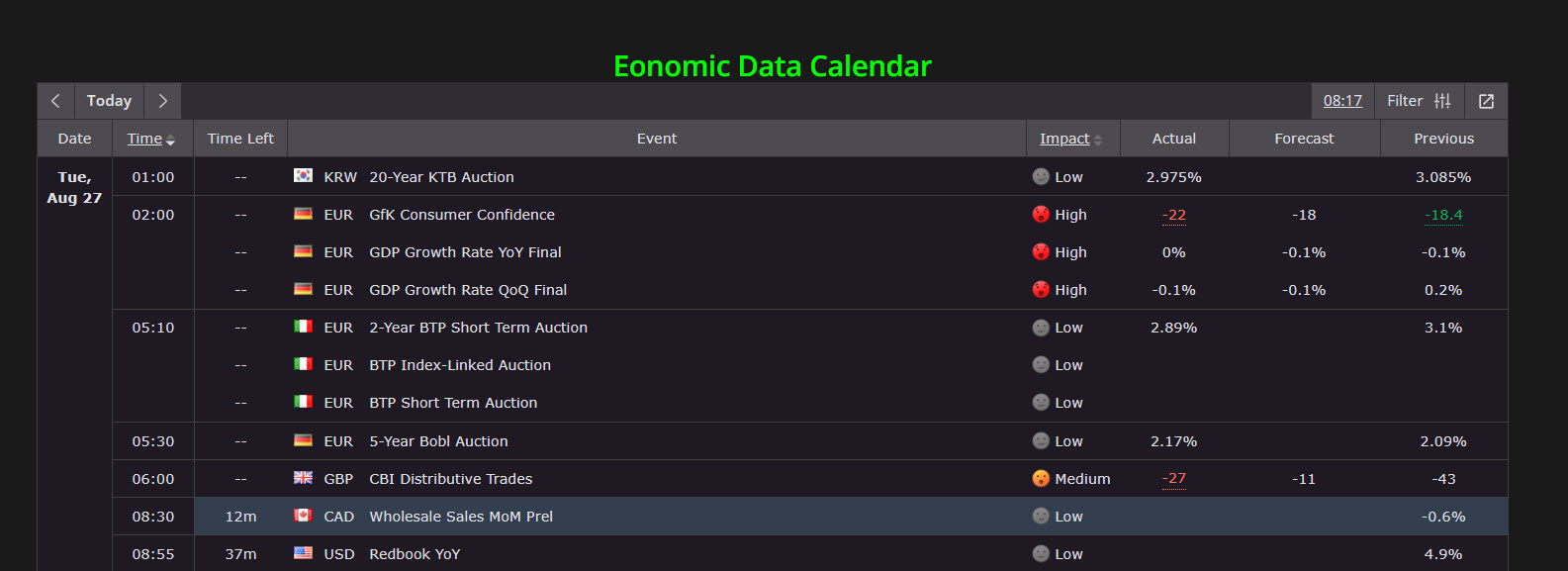Click the red High impact face on GDP Growth Final
Screen dimensions: 1568x571
[x=1041, y=251]
